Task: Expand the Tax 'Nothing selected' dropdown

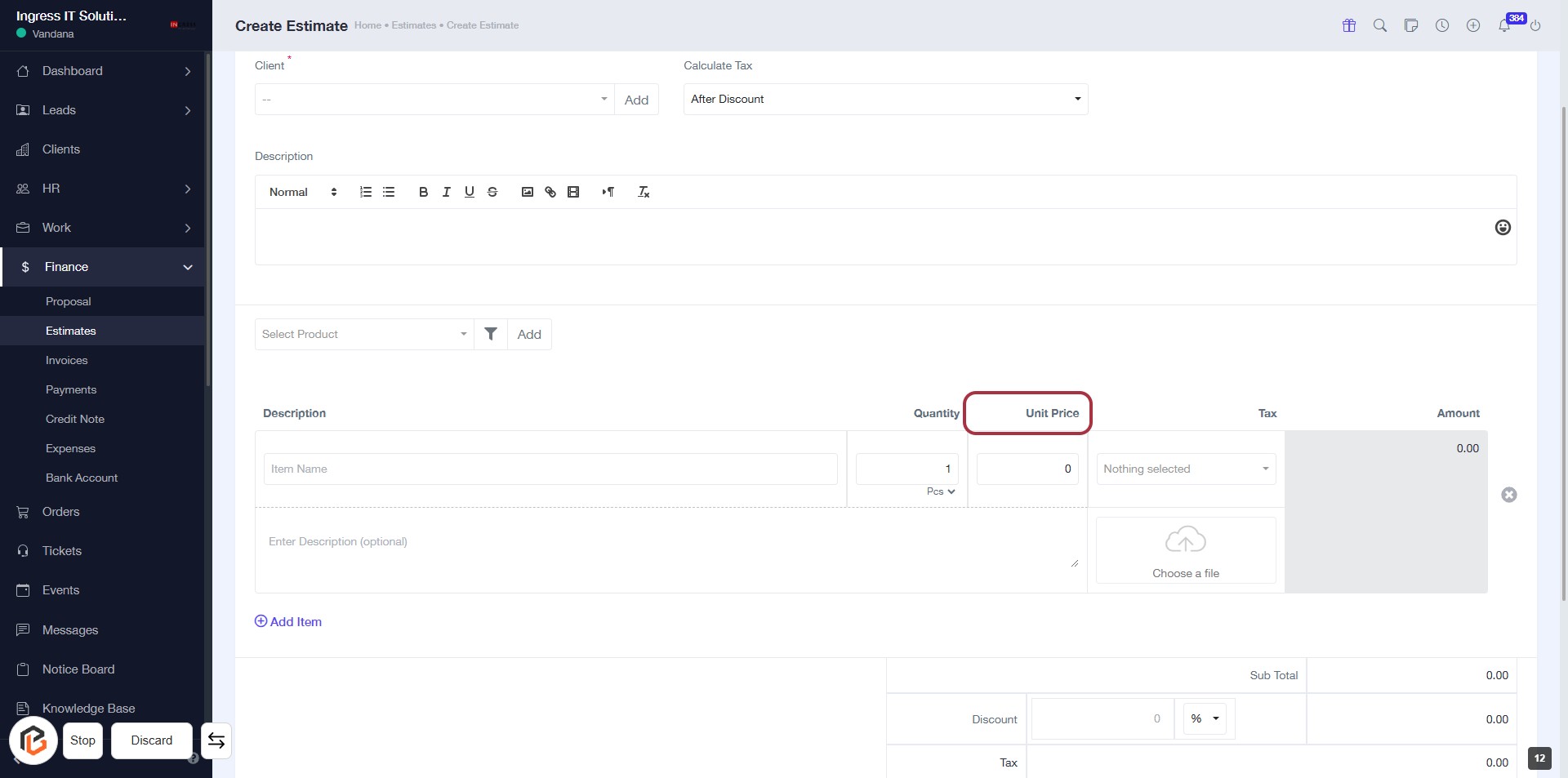Action: pos(1186,469)
